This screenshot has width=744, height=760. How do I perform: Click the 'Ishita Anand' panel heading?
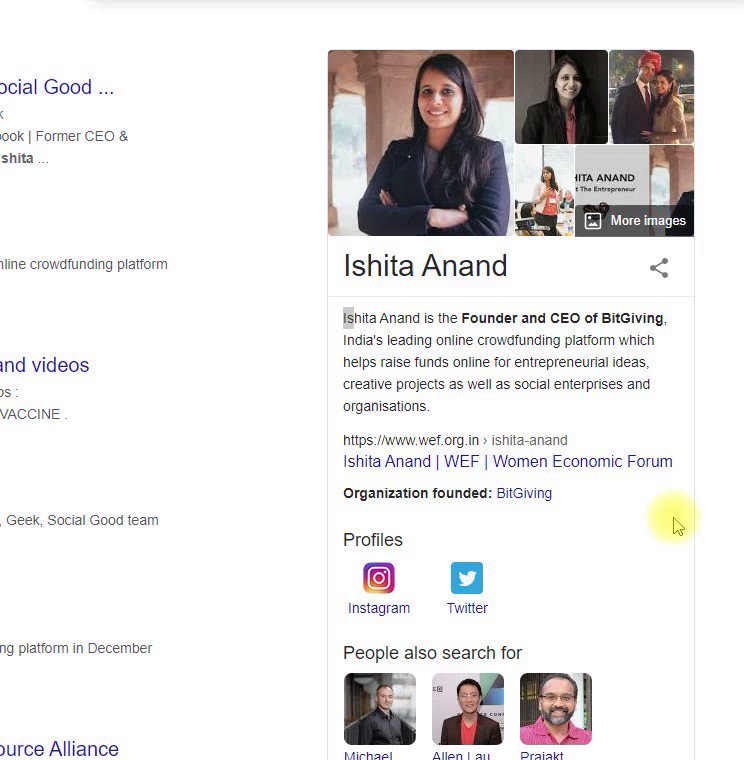[425, 266]
